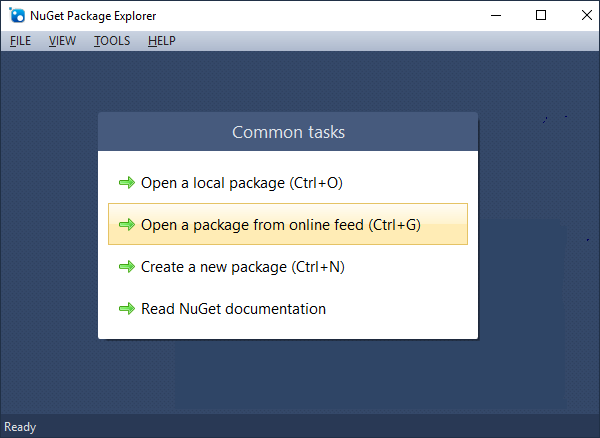600x438 pixels.
Task: Click green arrow beside Create a new package
Action: point(126,267)
